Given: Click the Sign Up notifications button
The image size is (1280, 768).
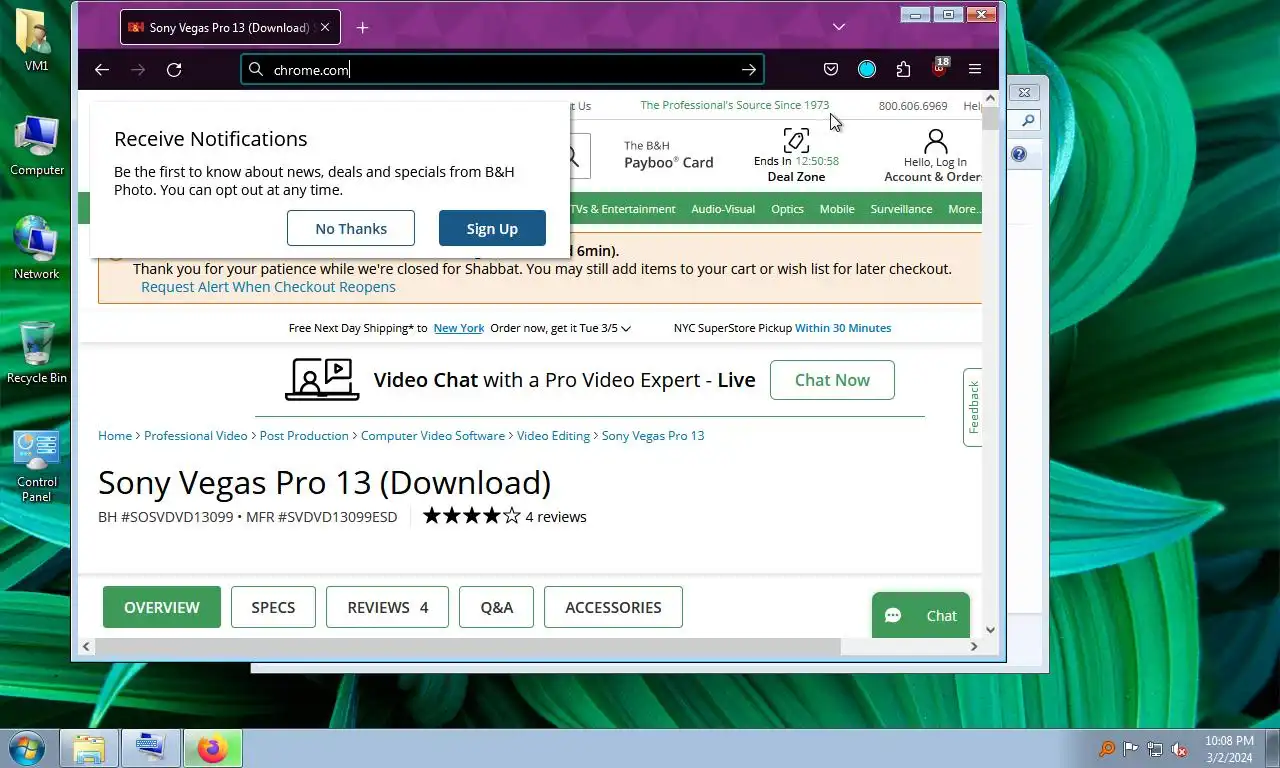Looking at the screenshot, I should point(492,228).
